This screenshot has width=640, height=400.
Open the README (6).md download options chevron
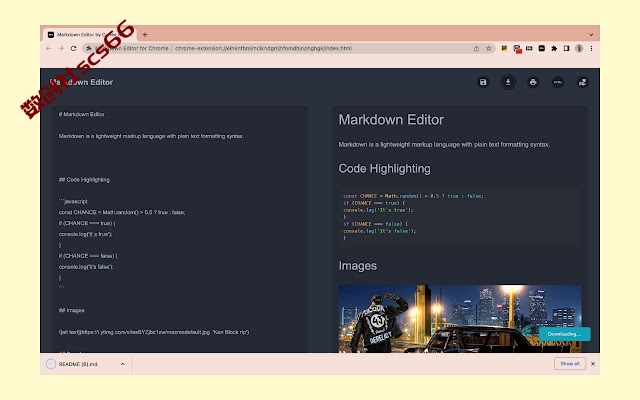122,364
